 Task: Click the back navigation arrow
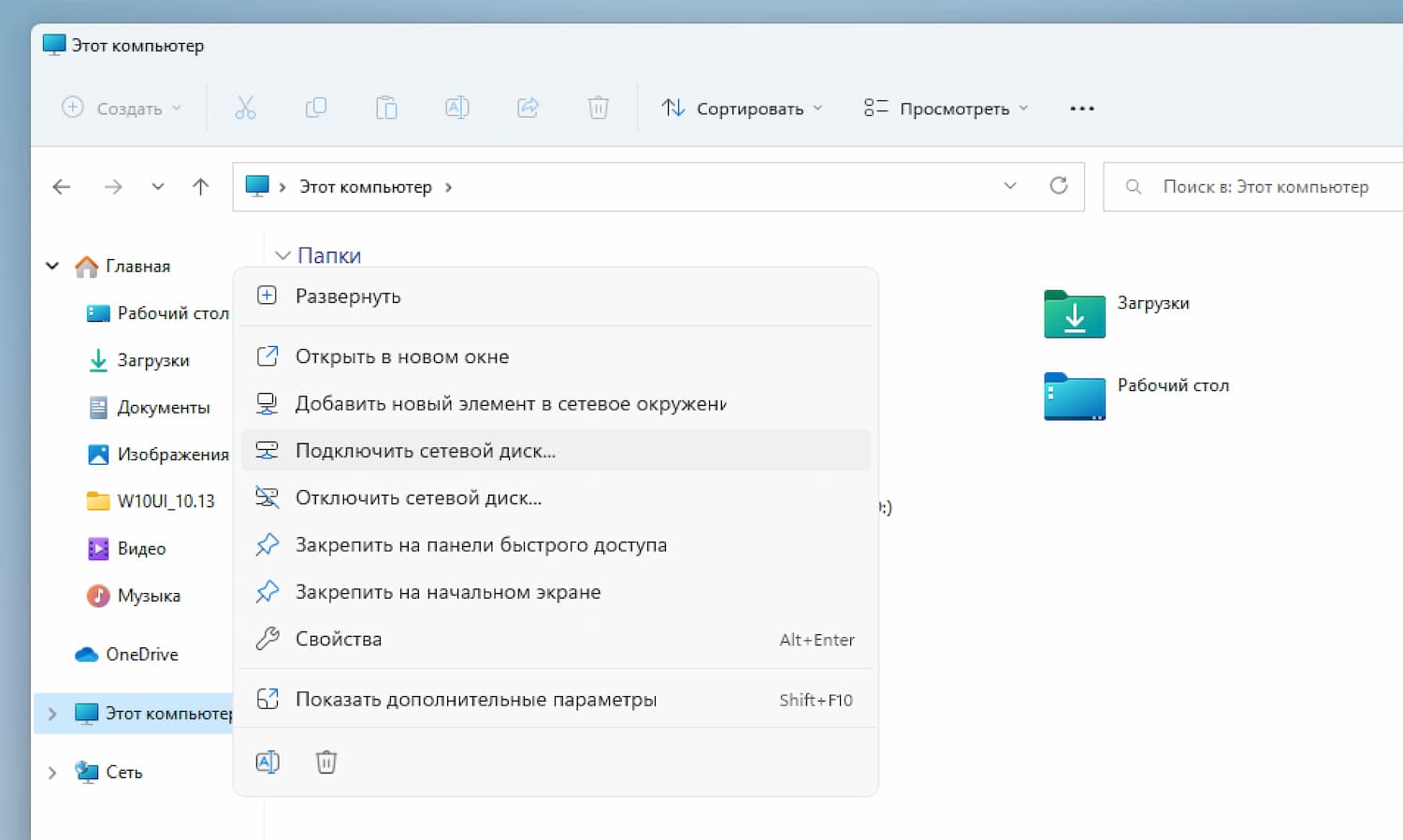[62, 187]
